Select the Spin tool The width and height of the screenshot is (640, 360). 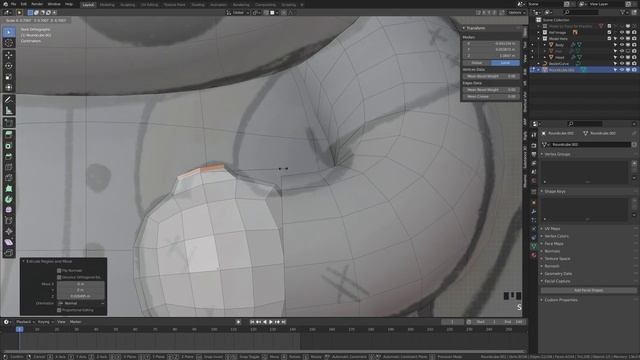tap(9, 199)
